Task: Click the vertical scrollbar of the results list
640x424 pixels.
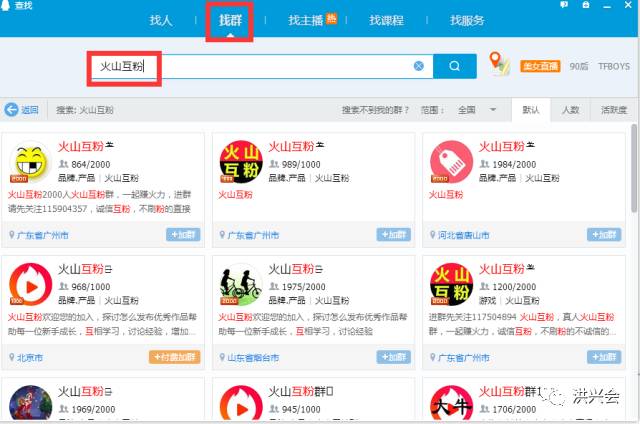Action: (x=634, y=168)
